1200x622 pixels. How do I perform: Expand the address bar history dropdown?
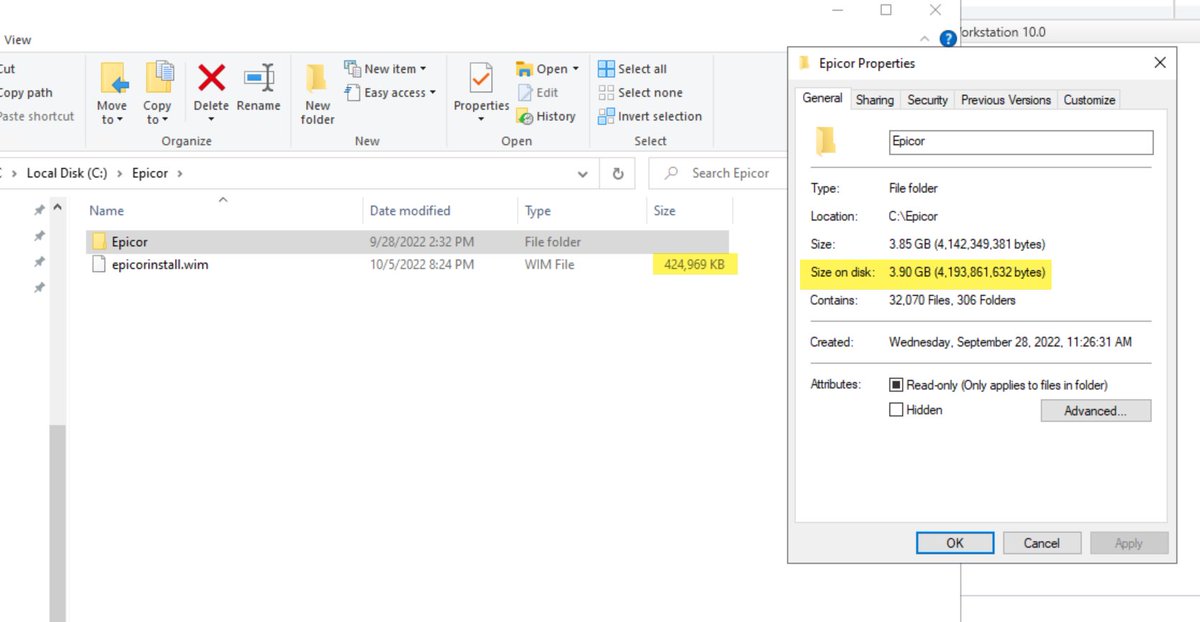coord(583,174)
